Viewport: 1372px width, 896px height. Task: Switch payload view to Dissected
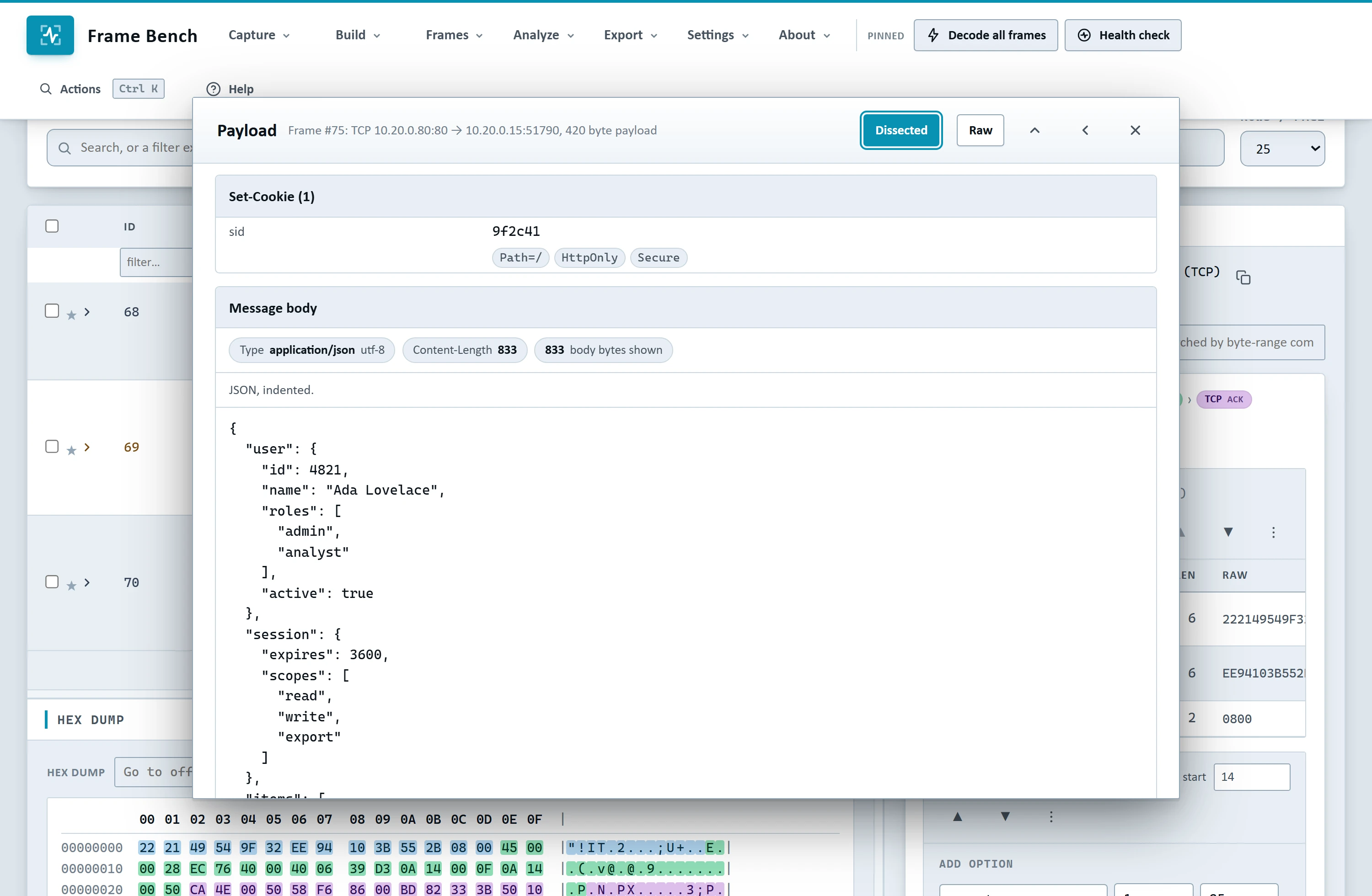(x=901, y=130)
